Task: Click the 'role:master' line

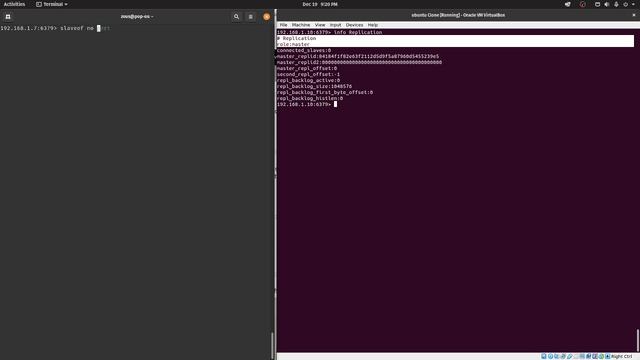Action: (293, 44)
